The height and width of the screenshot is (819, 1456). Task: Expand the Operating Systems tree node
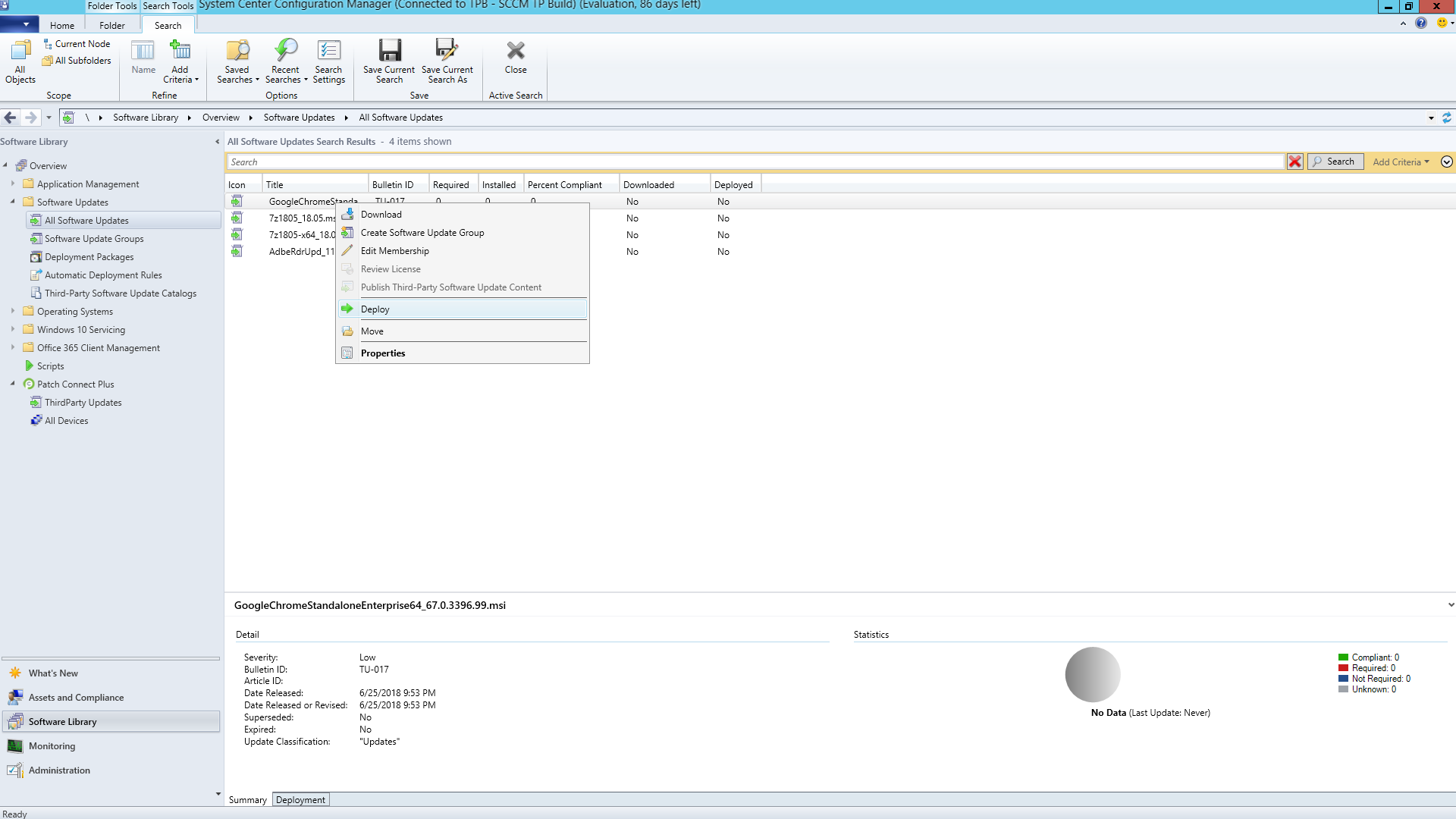[13, 311]
